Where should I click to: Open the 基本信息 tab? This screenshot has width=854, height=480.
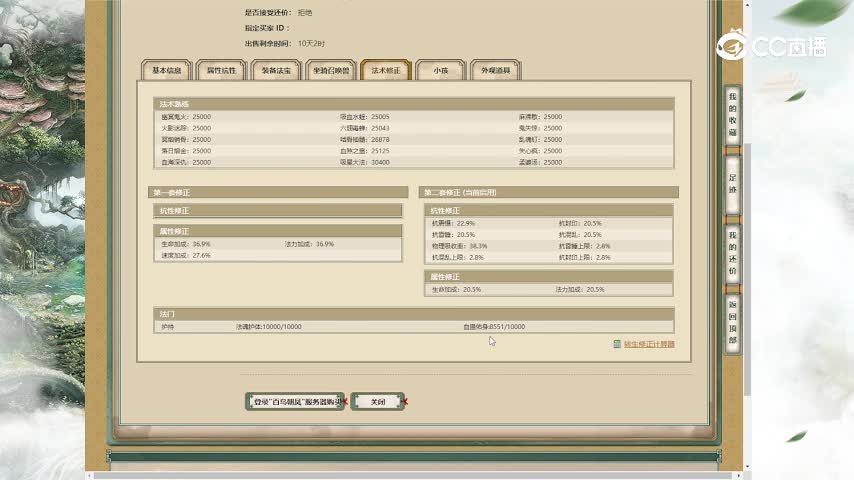166,71
